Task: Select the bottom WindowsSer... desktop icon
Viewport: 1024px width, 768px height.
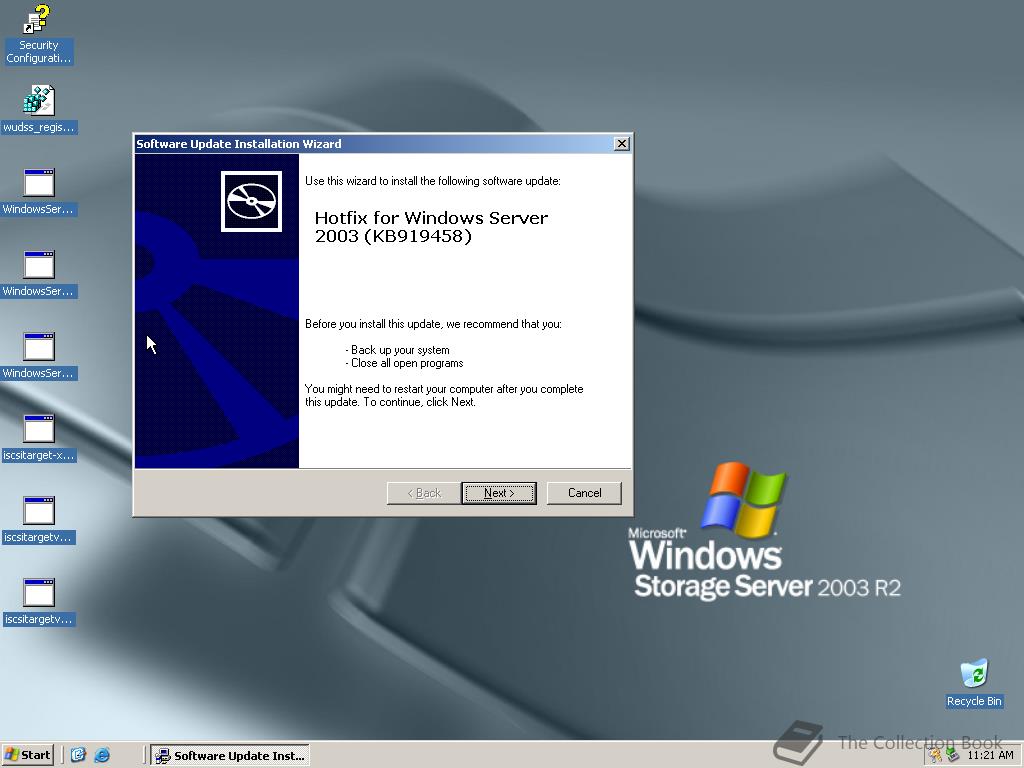Action: (x=38, y=356)
